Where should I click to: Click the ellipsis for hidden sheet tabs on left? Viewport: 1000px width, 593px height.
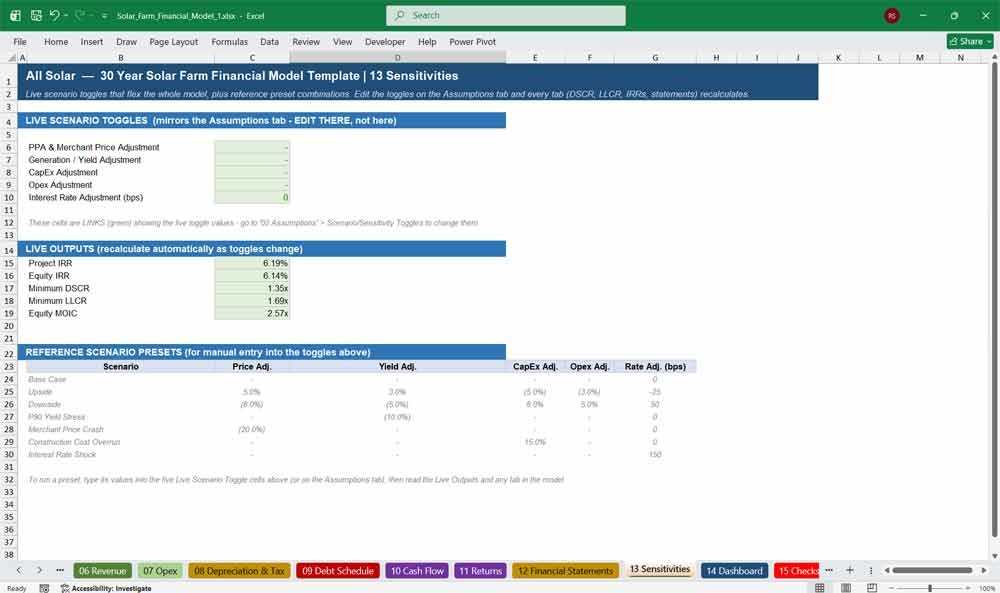59,570
